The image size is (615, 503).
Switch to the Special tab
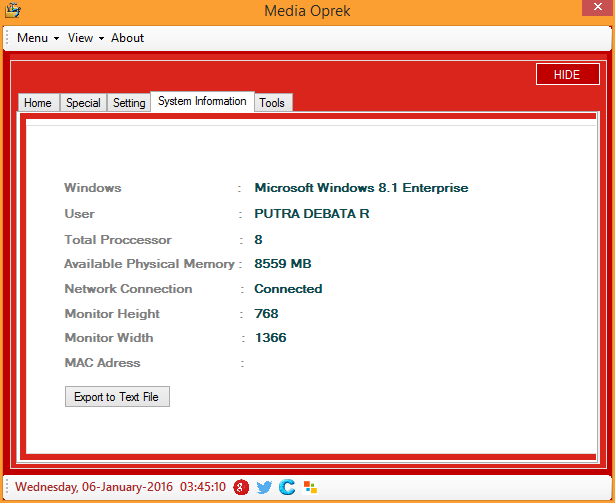[x=83, y=103]
